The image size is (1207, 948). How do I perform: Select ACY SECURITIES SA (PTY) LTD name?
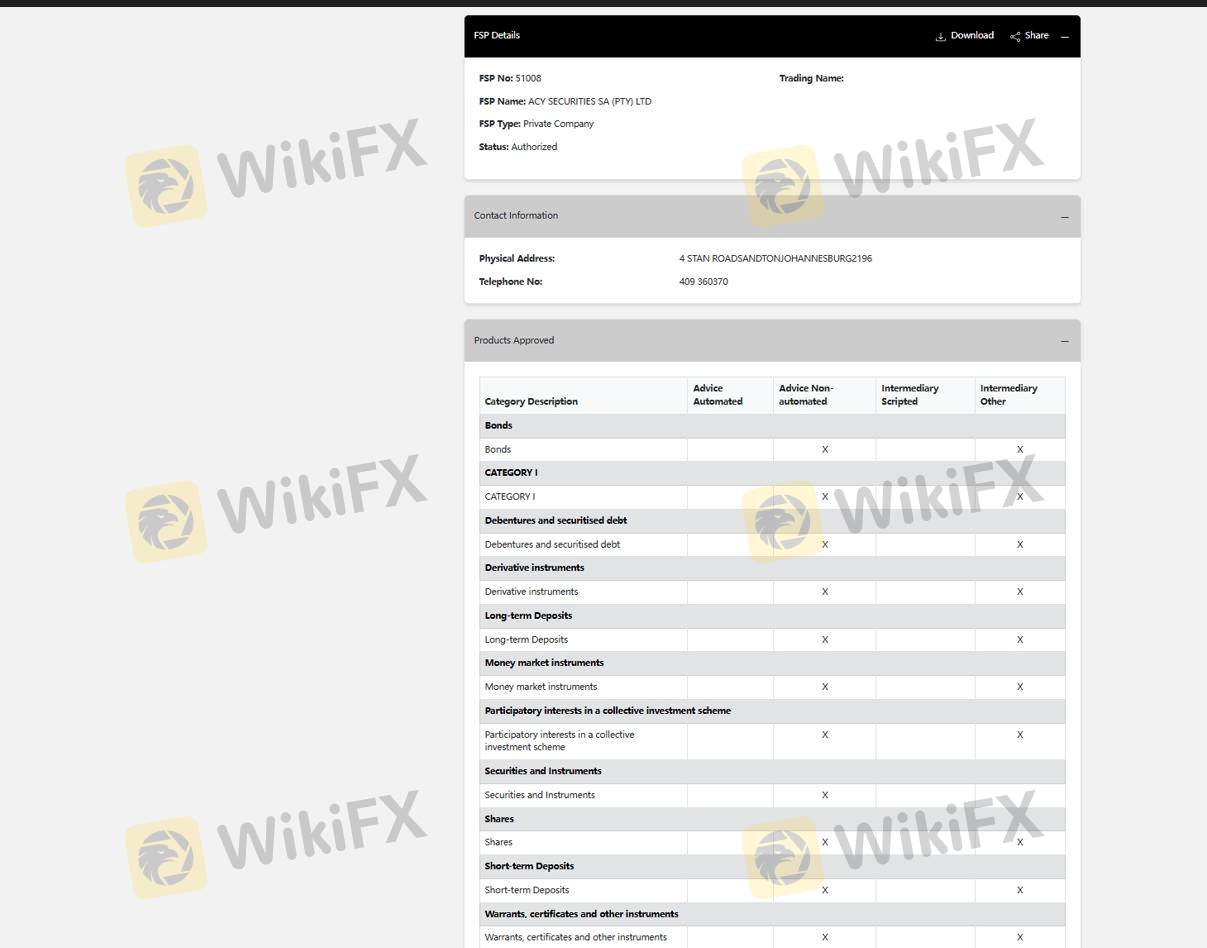590,101
